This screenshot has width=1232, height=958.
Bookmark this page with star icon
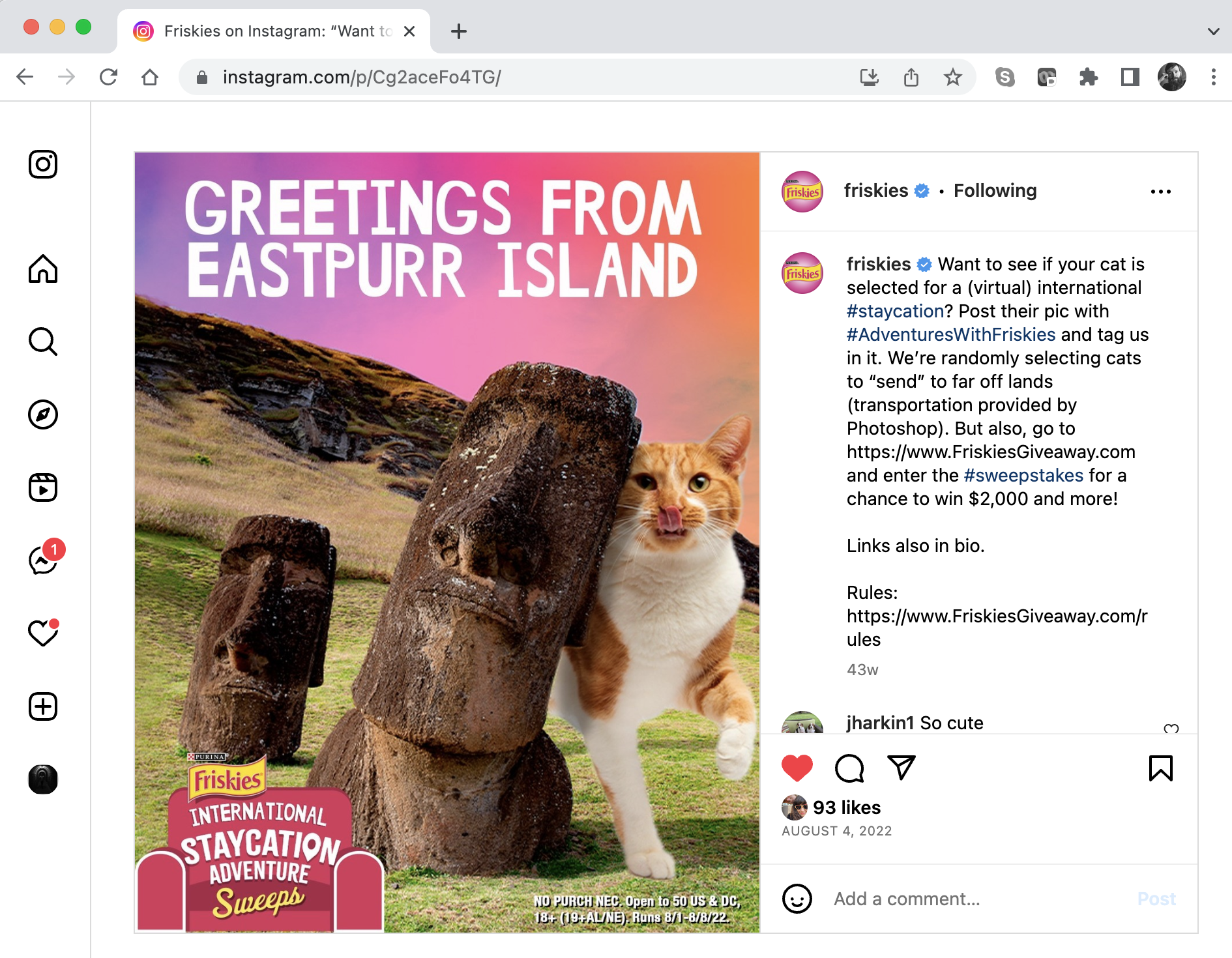pyautogui.click(x=953, y=77)
